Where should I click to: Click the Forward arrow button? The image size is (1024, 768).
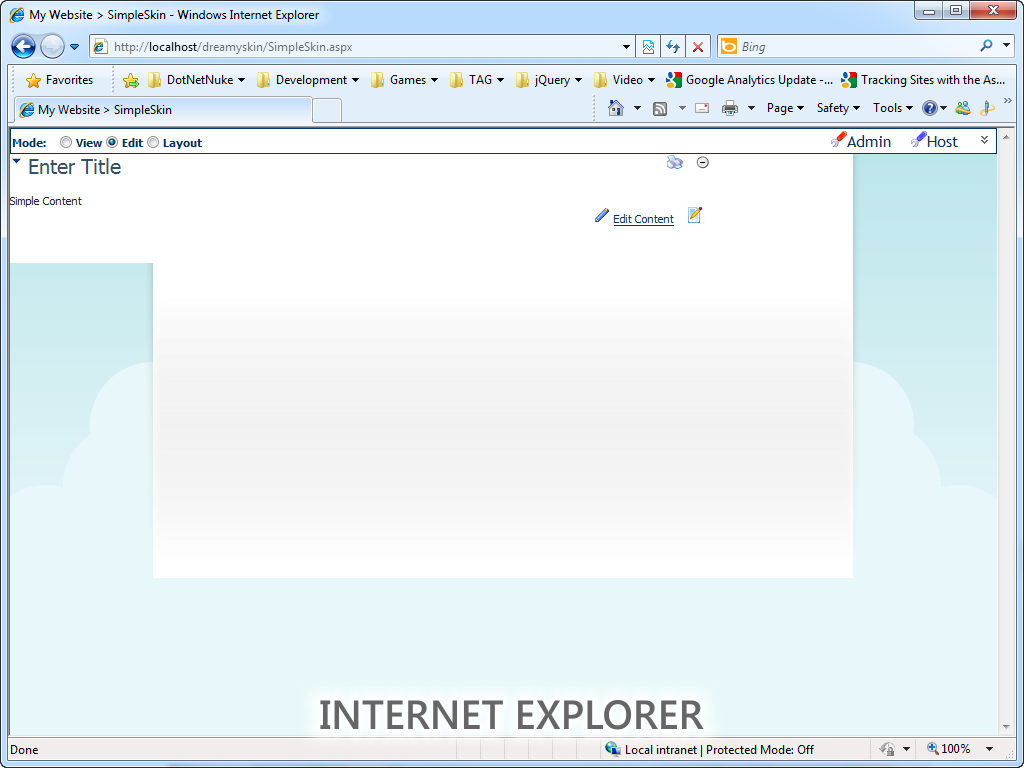click(52, 47)
